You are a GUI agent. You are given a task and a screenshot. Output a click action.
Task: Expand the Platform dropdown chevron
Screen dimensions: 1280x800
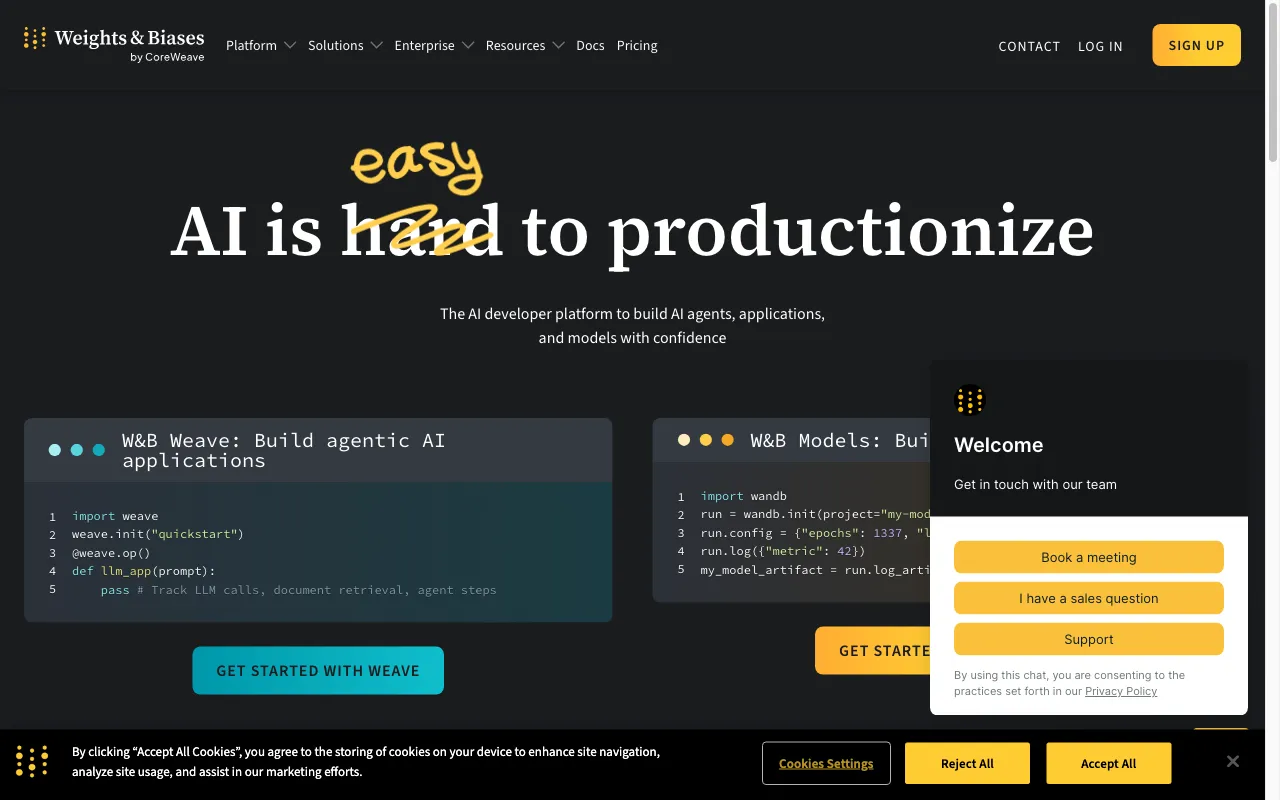tap(290, 46)
